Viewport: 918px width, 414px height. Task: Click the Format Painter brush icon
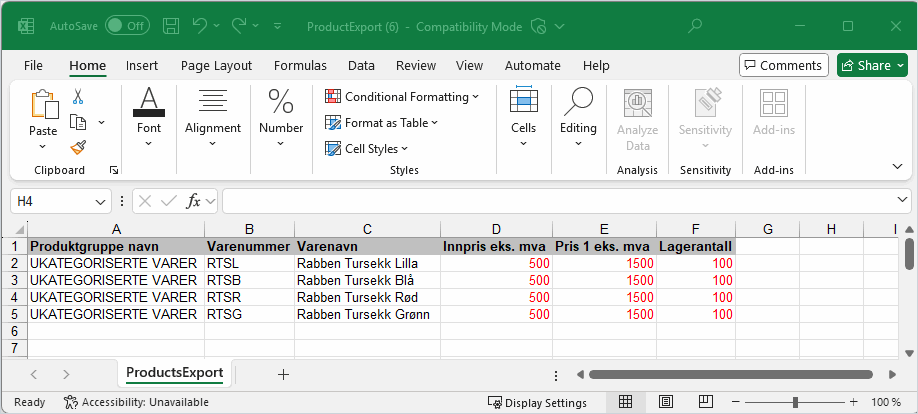[x=78, y=147]
